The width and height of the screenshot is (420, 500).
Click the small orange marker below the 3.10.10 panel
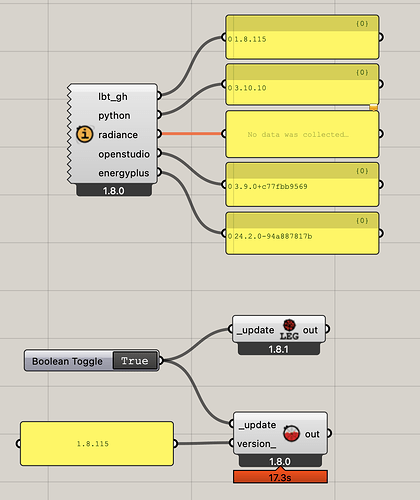(374, 107)
